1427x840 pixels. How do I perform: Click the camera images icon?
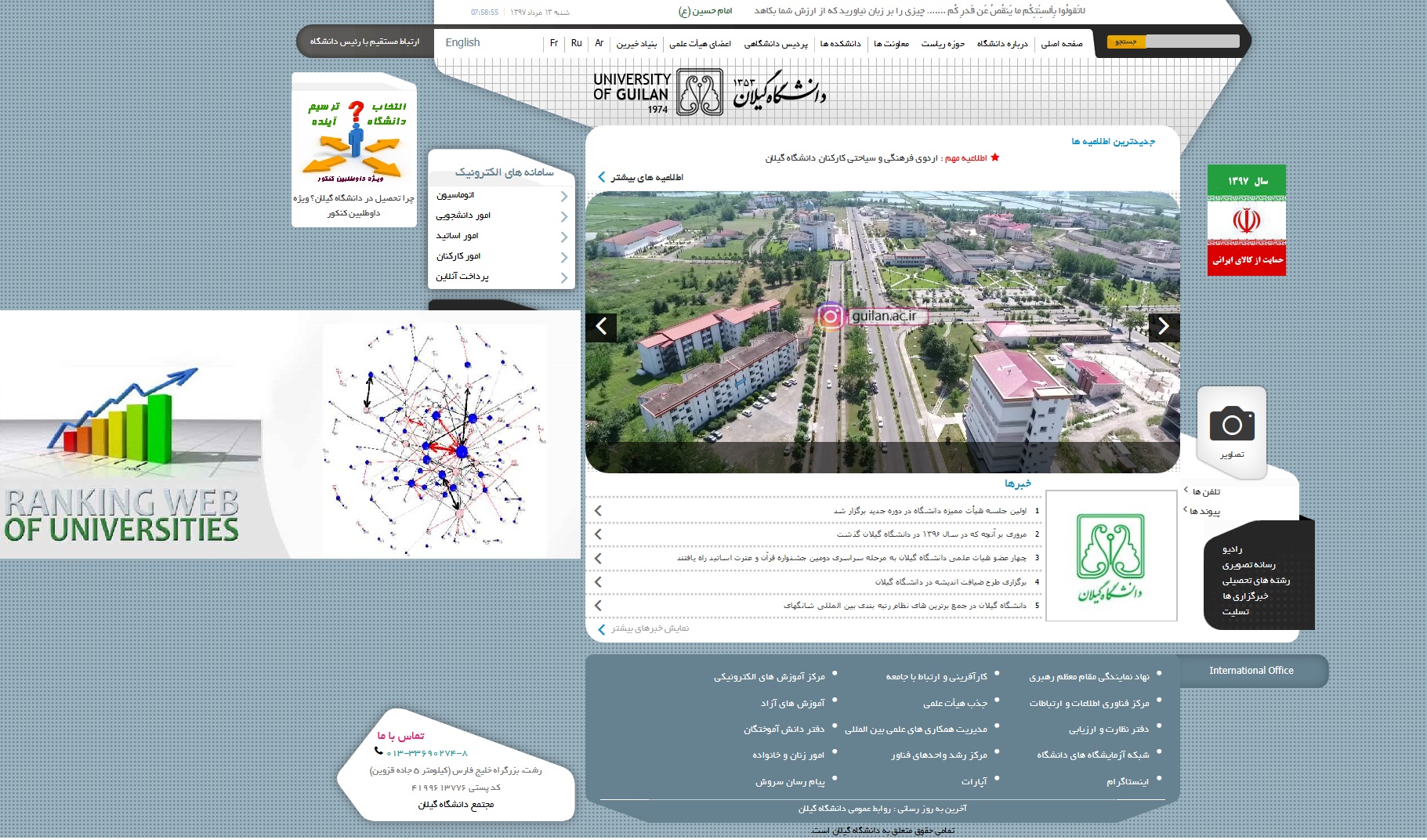[x=1232, y=425]
